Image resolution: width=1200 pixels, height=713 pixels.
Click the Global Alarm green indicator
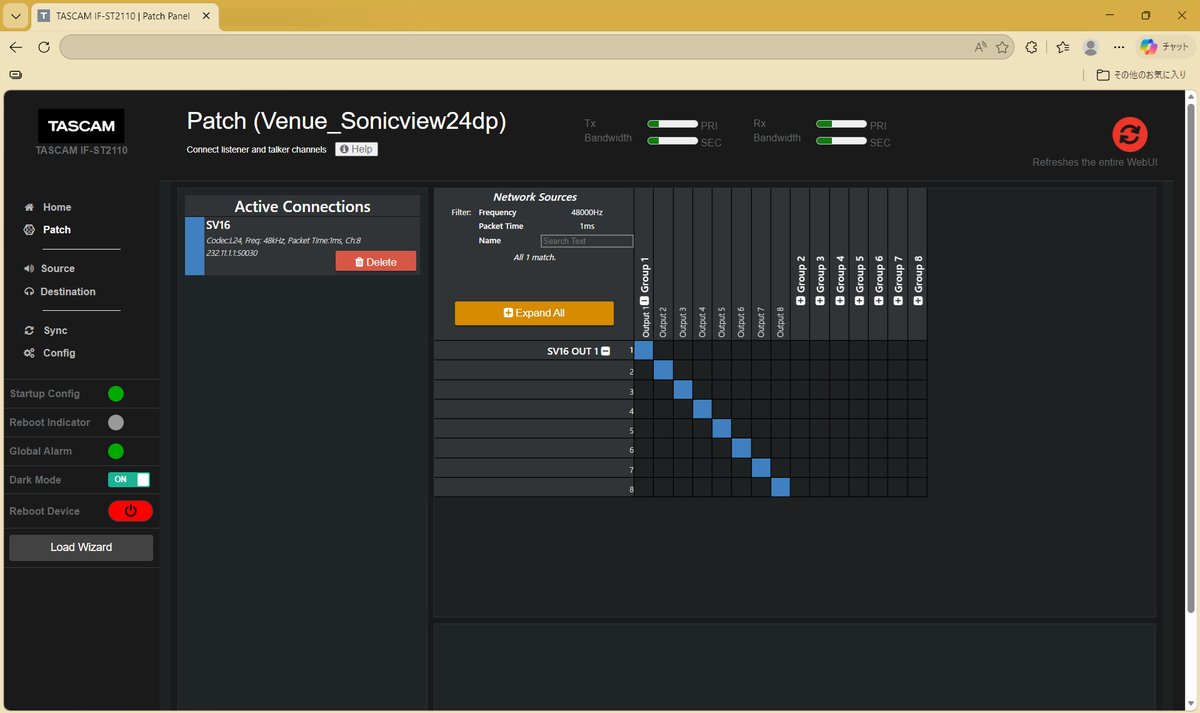coord(116,451)
